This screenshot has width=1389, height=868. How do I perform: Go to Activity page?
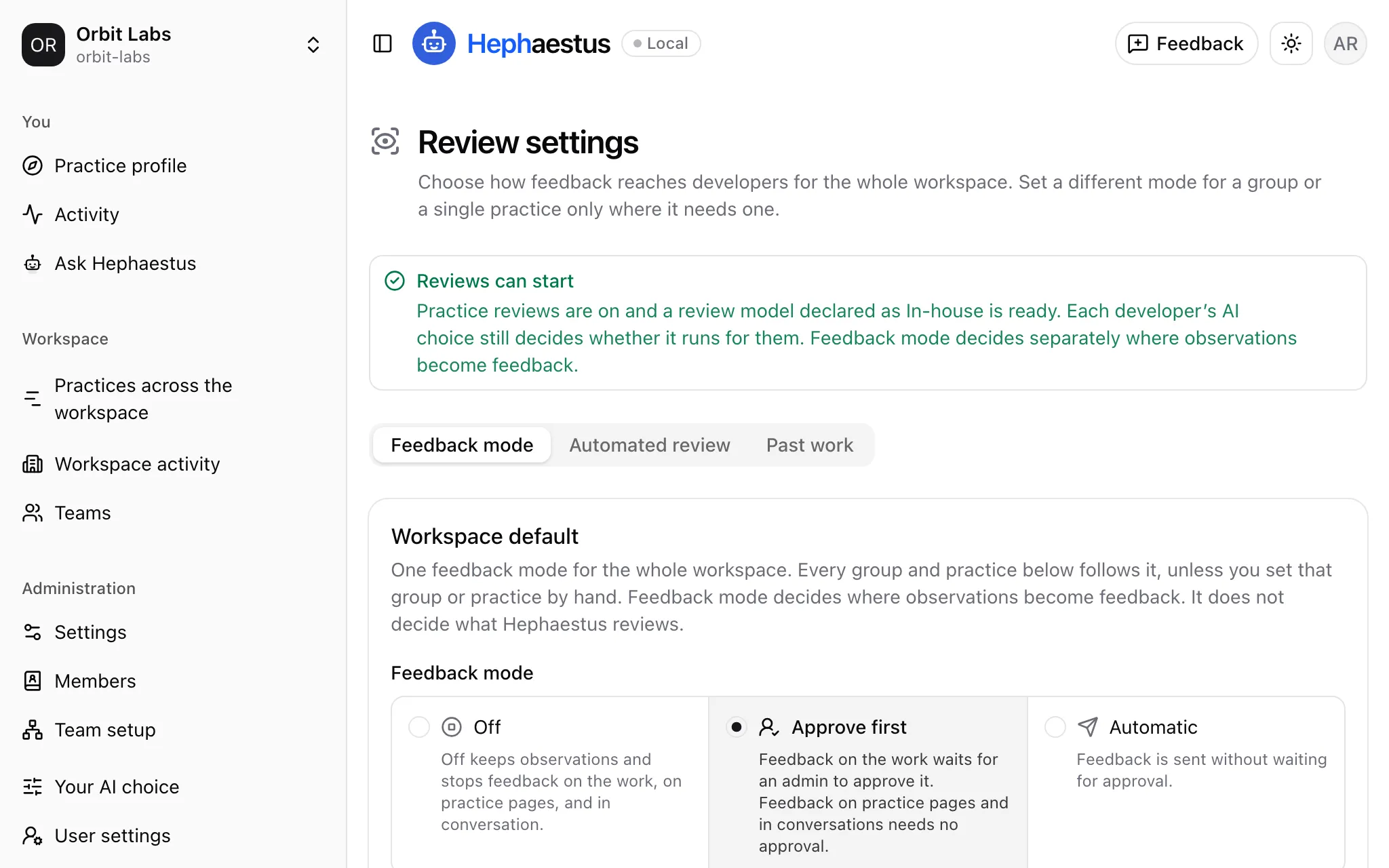click(173, 214)
